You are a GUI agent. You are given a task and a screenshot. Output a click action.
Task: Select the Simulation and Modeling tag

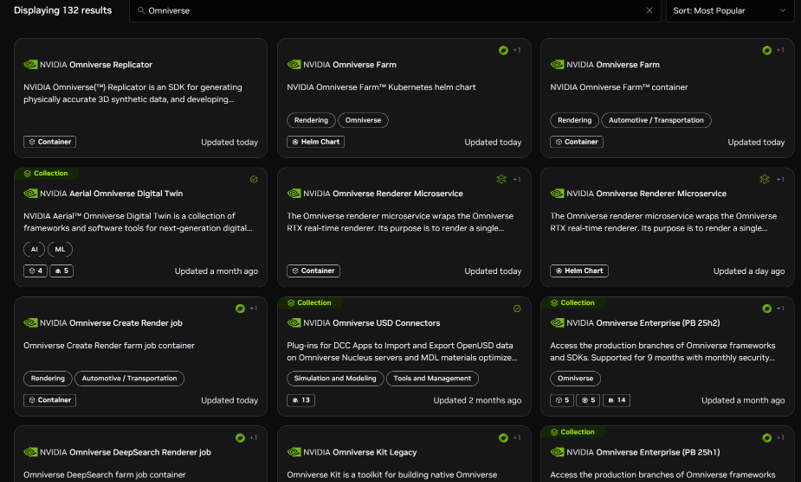(x=333, y=379)
